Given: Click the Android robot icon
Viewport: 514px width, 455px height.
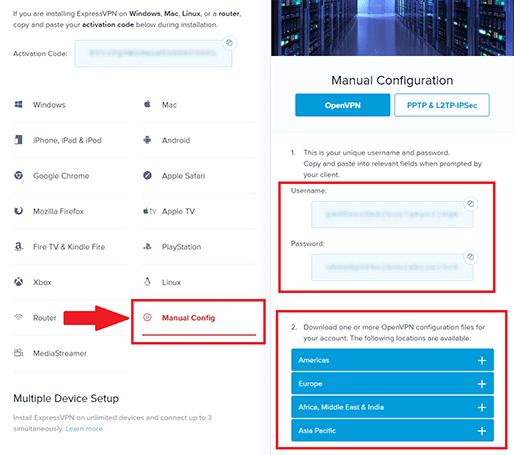Looking at the screenshot, I should click(147, 140).
